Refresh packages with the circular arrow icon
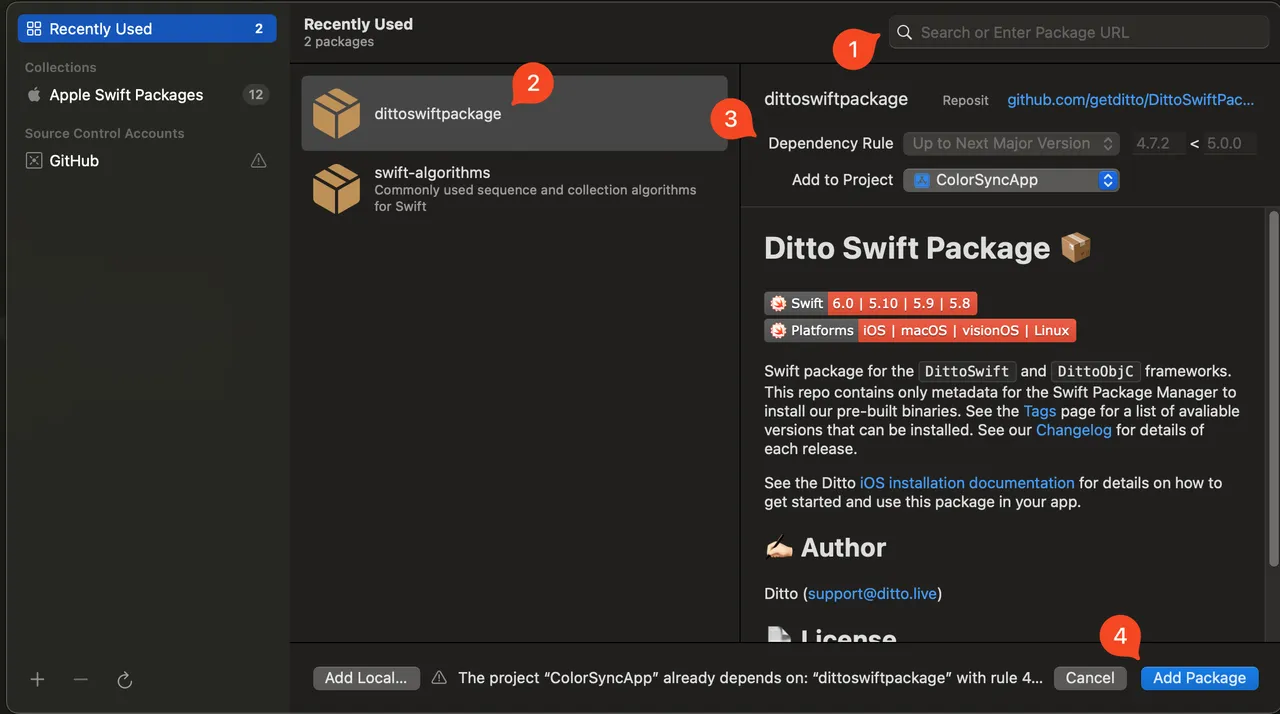Image resolution: width=1280 pixels, height=714 pixels. [x=125, y=680]
